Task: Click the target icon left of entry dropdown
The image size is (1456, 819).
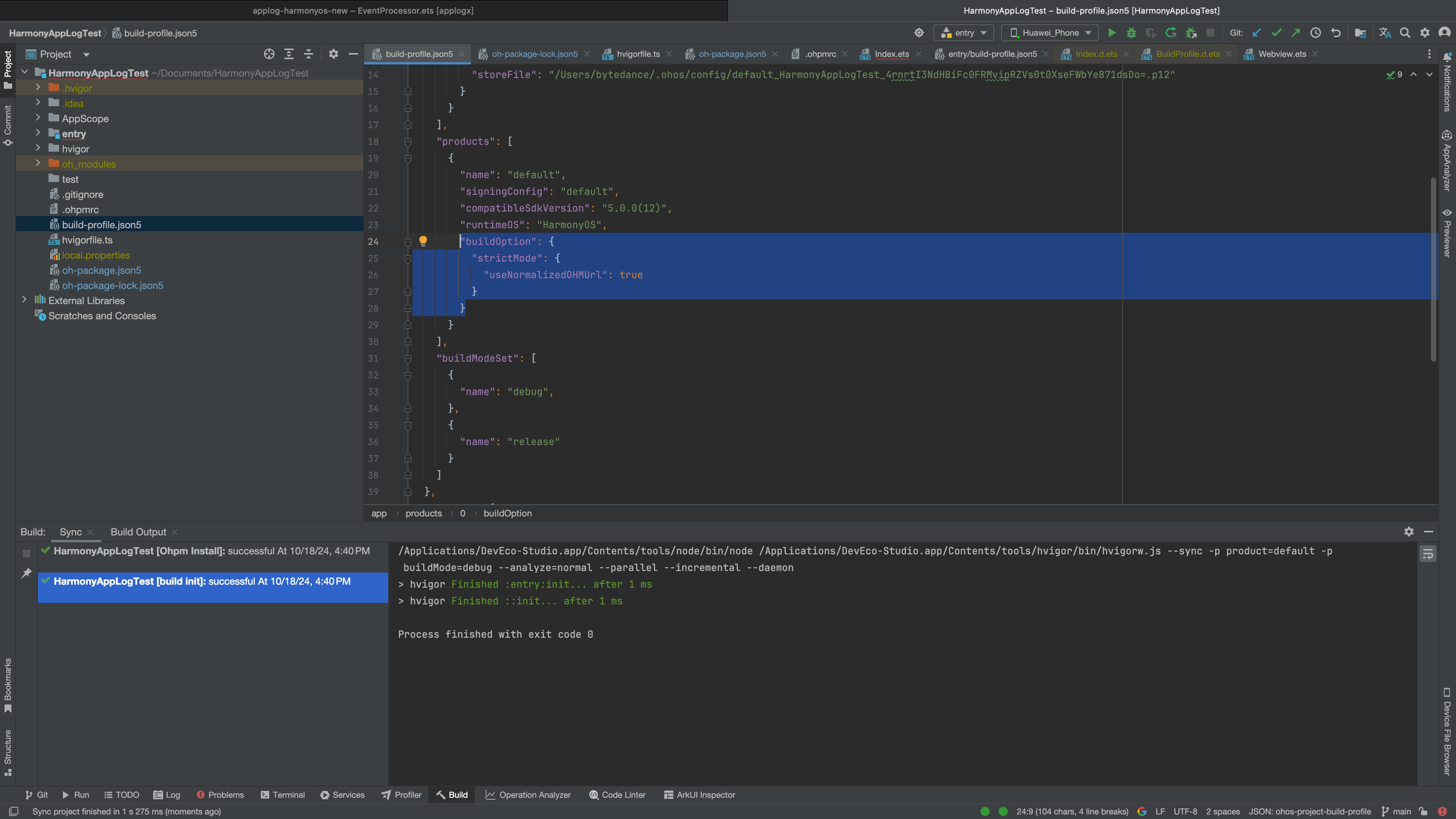Action: point(919,33)
